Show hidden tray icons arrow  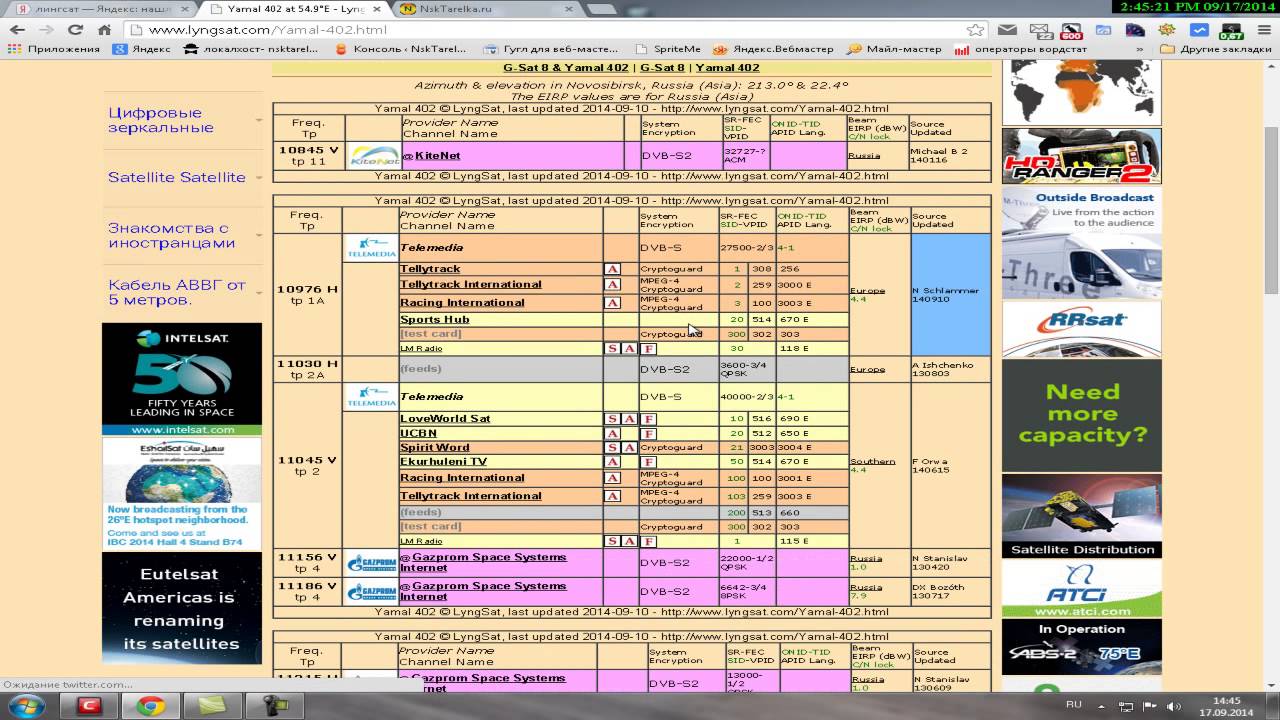[x=1101, y=706]
